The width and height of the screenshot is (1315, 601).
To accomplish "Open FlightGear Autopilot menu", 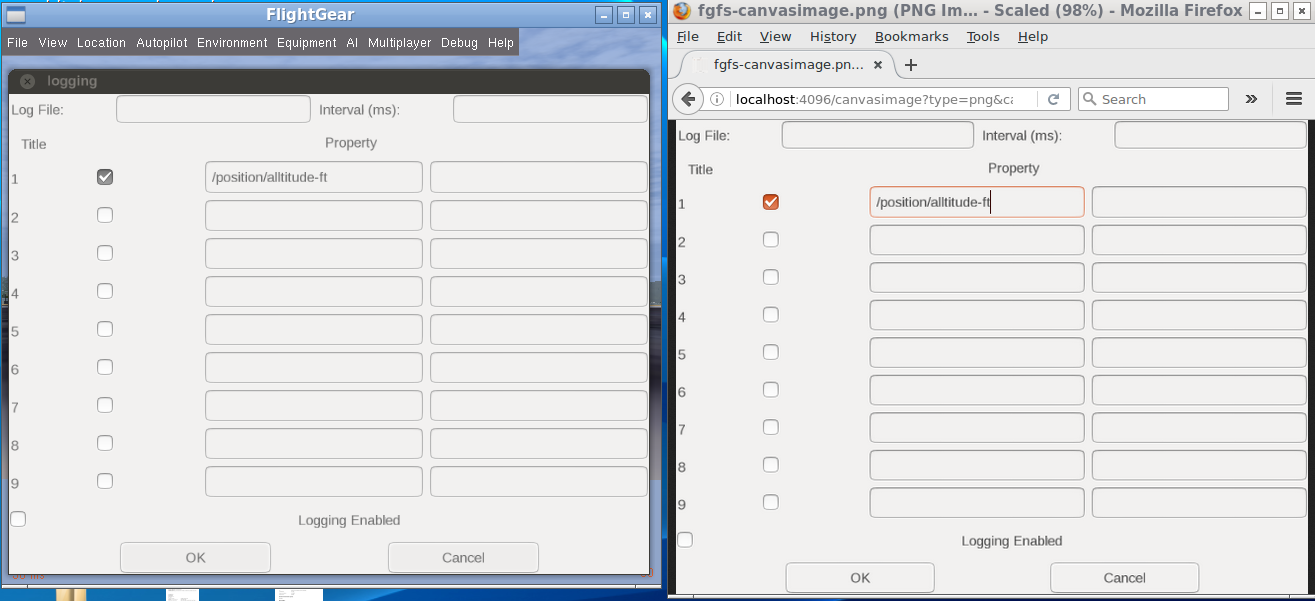I will click(160, 43).
